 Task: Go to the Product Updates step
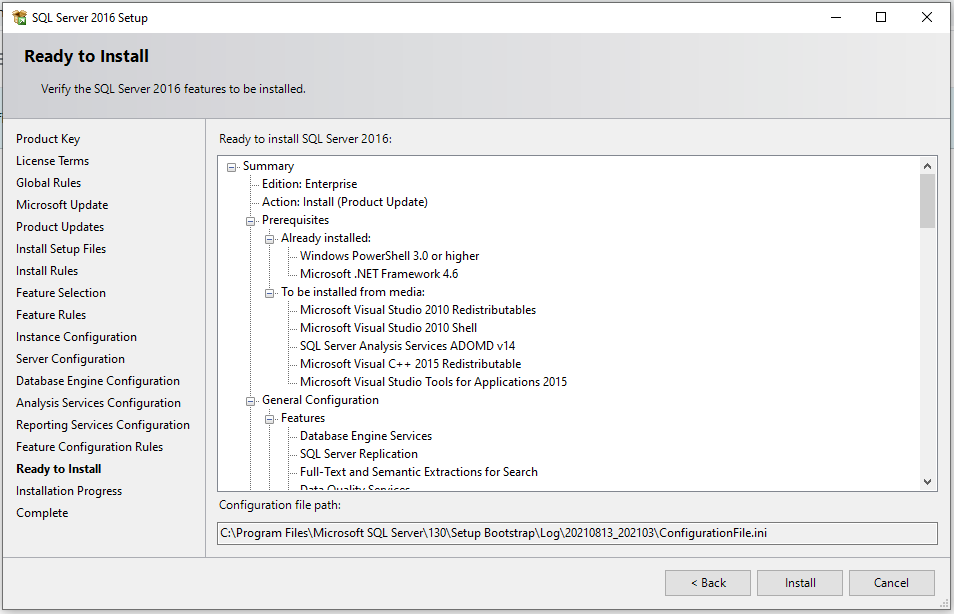pyautogui.click(x=60, y=227)
